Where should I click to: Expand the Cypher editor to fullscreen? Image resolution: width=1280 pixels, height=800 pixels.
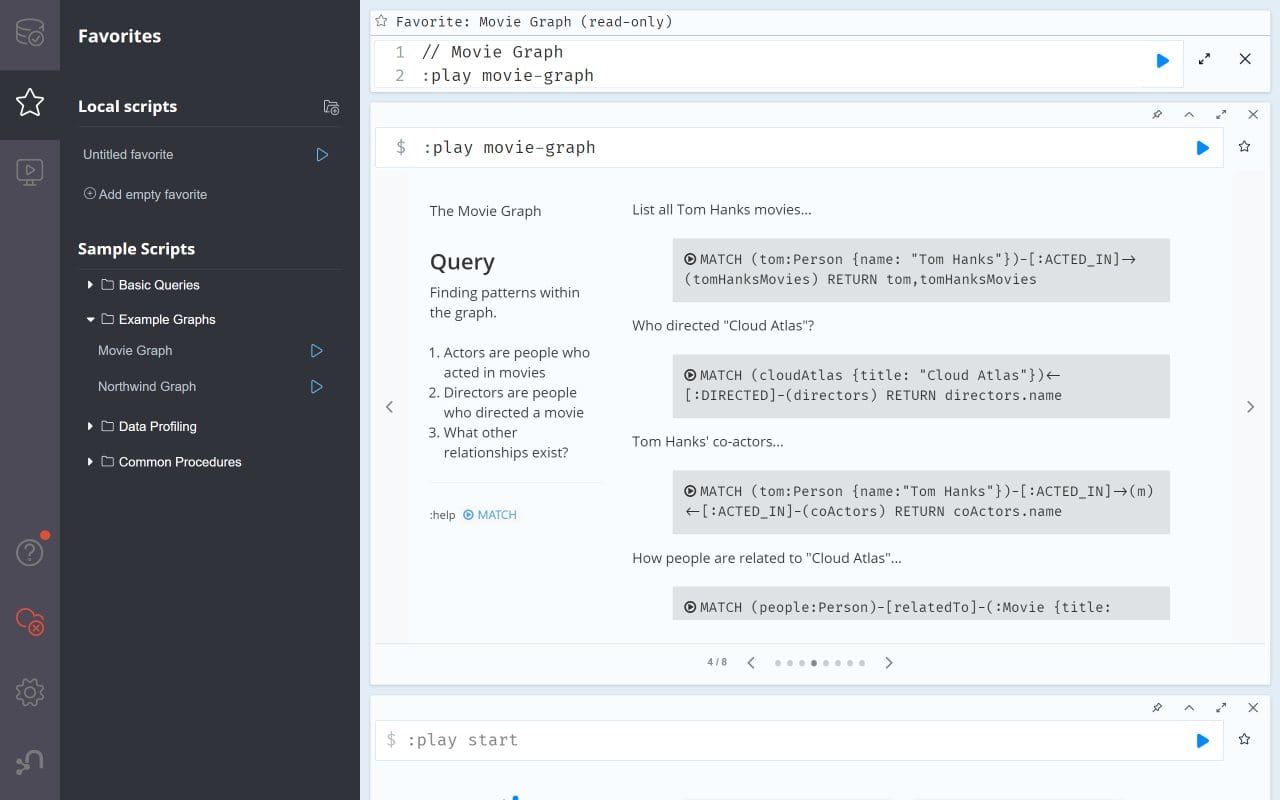[1204, 60]
